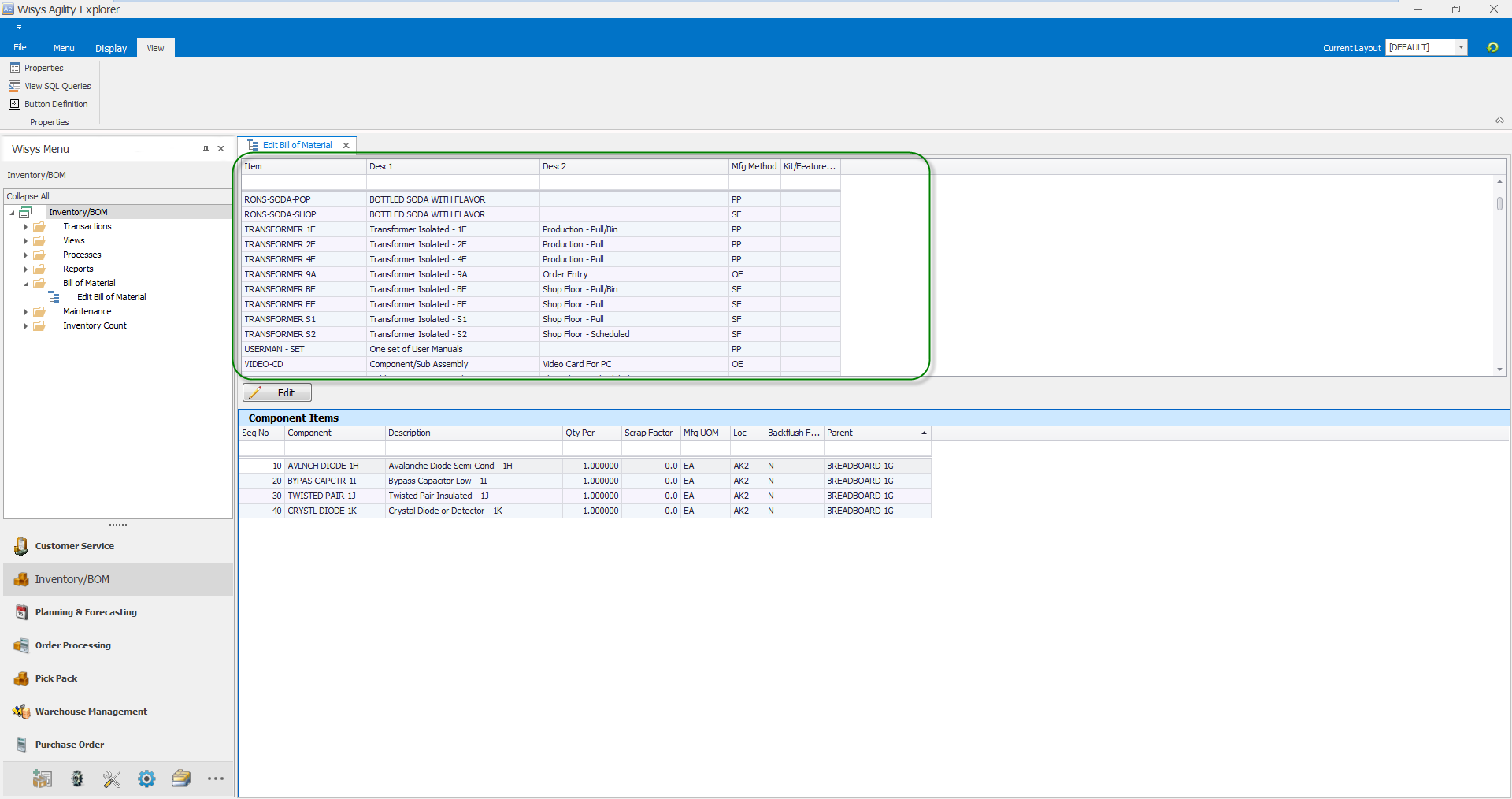Click the Customer Service module icon
This screenshot has width=1512, height=799.
21,545
